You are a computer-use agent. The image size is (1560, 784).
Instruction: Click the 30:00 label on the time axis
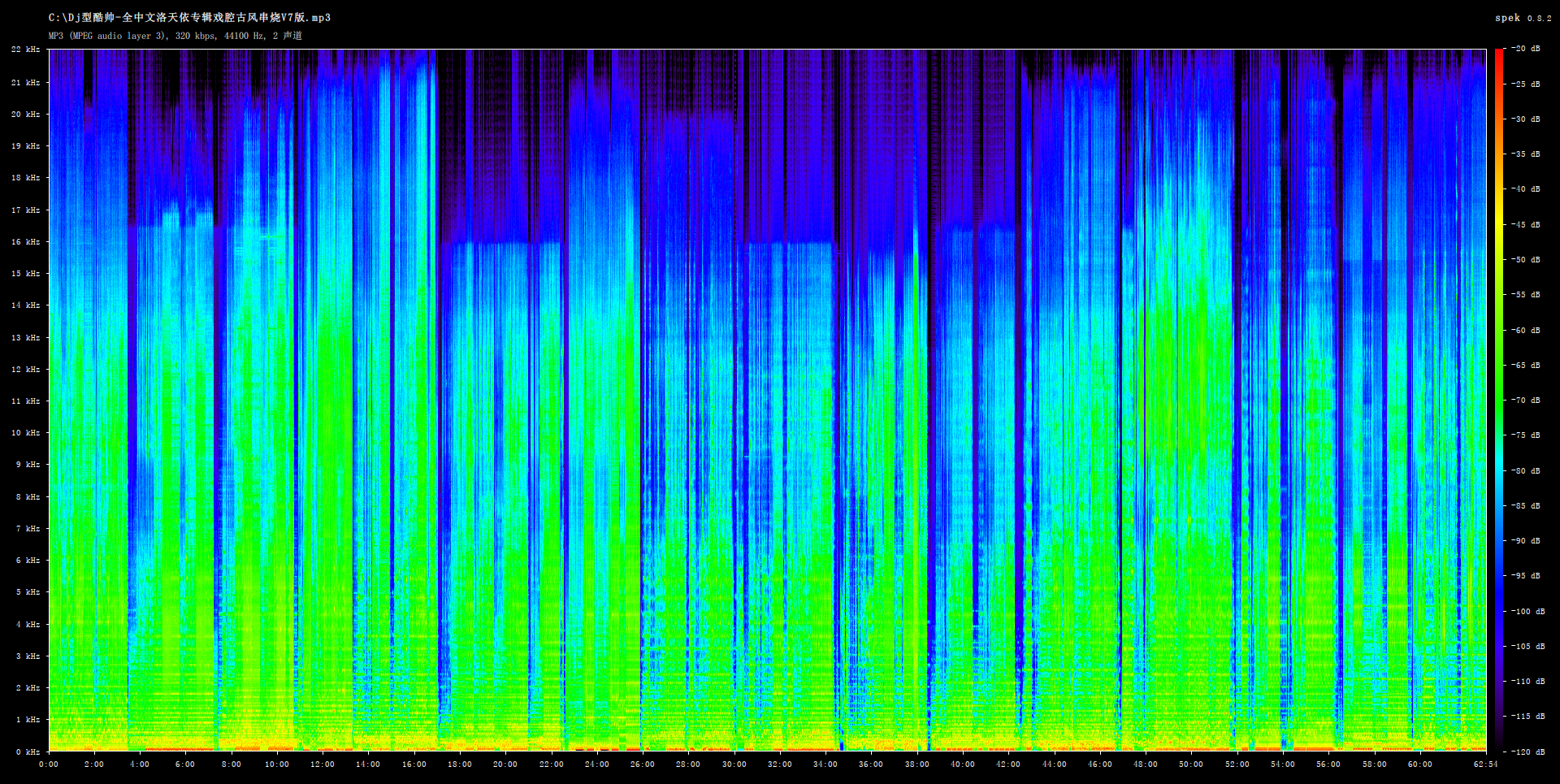coord(734,764)
